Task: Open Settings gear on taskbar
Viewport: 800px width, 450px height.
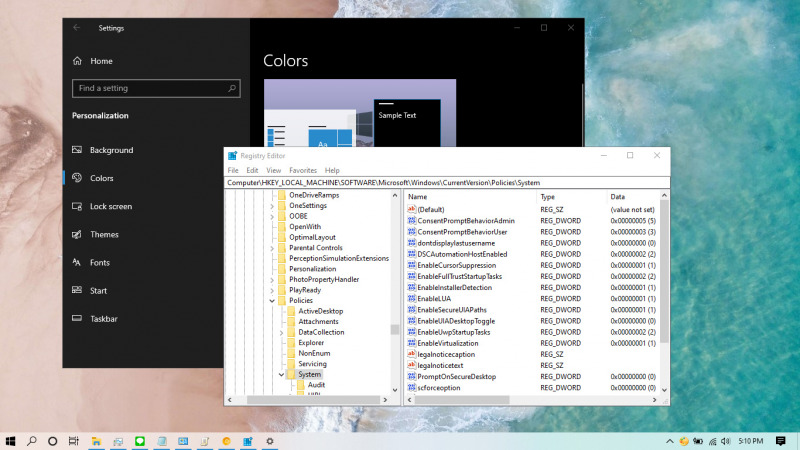Action: tap(269, 441)
